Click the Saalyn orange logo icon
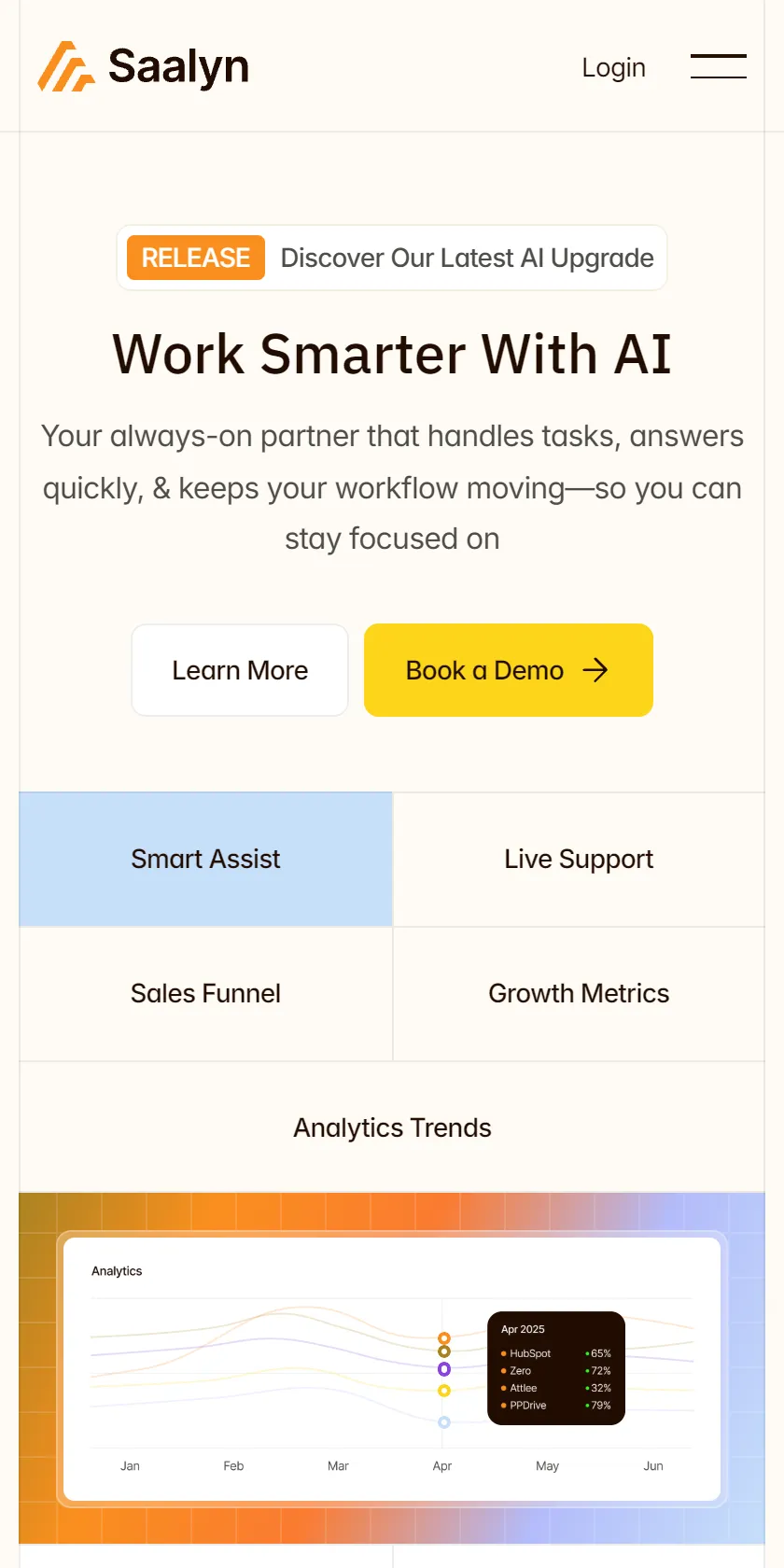 [66, 67]
